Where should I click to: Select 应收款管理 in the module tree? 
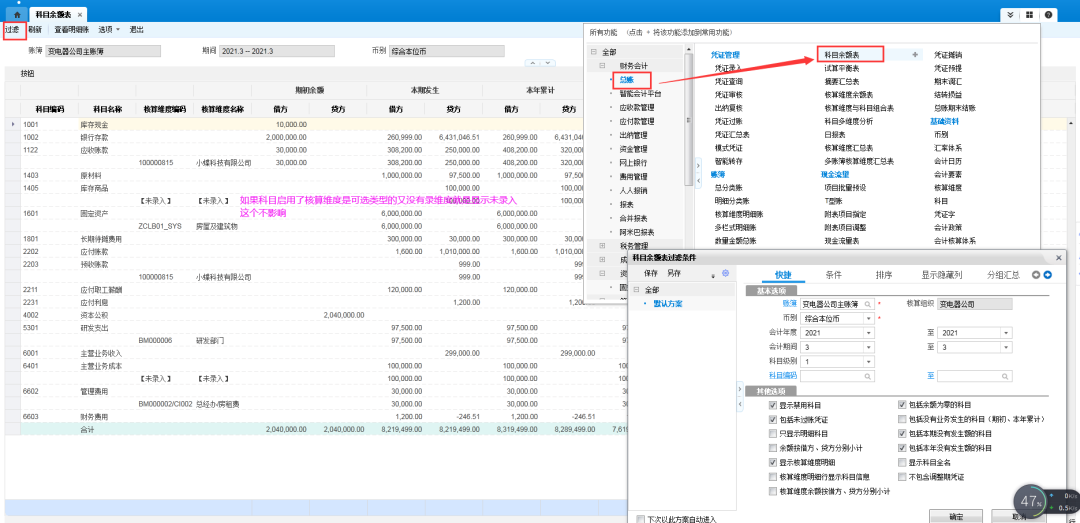tap(636, 107)
